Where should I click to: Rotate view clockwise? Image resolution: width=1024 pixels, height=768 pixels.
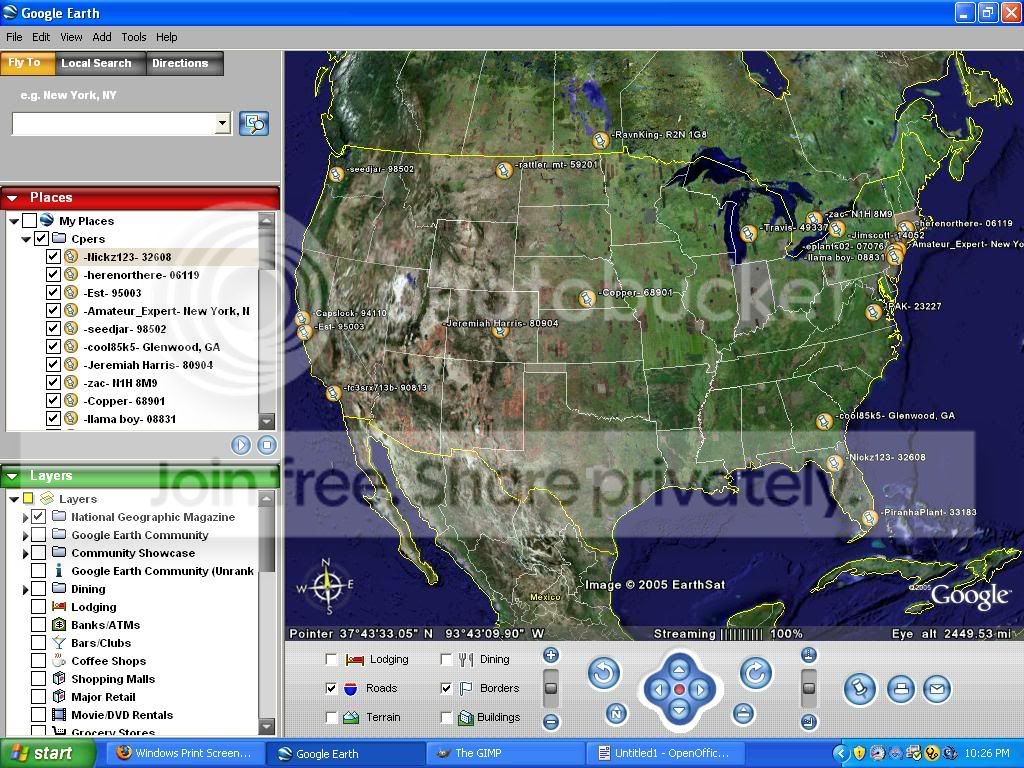tap(756, 673)
